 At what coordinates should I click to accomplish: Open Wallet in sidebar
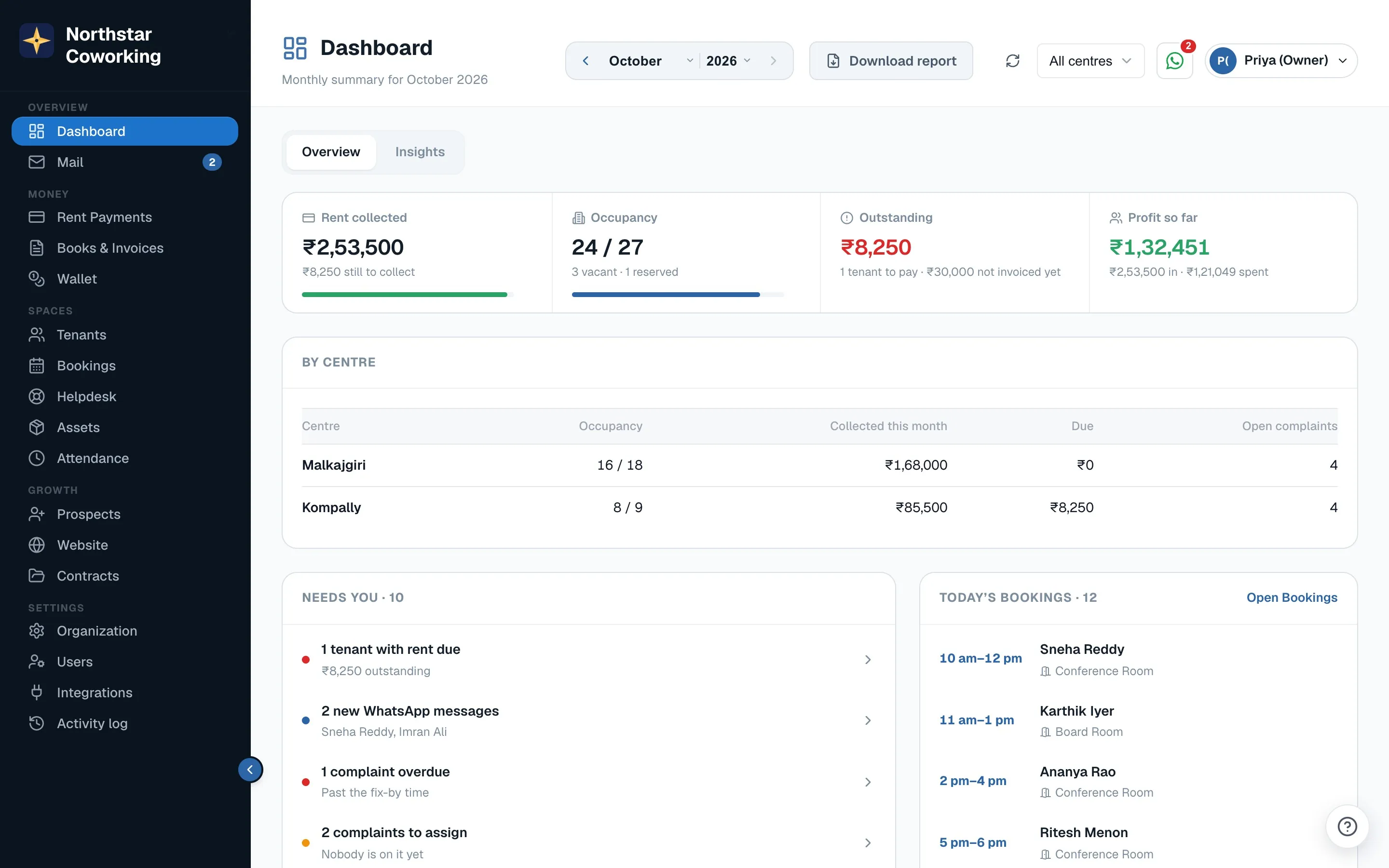124,279
